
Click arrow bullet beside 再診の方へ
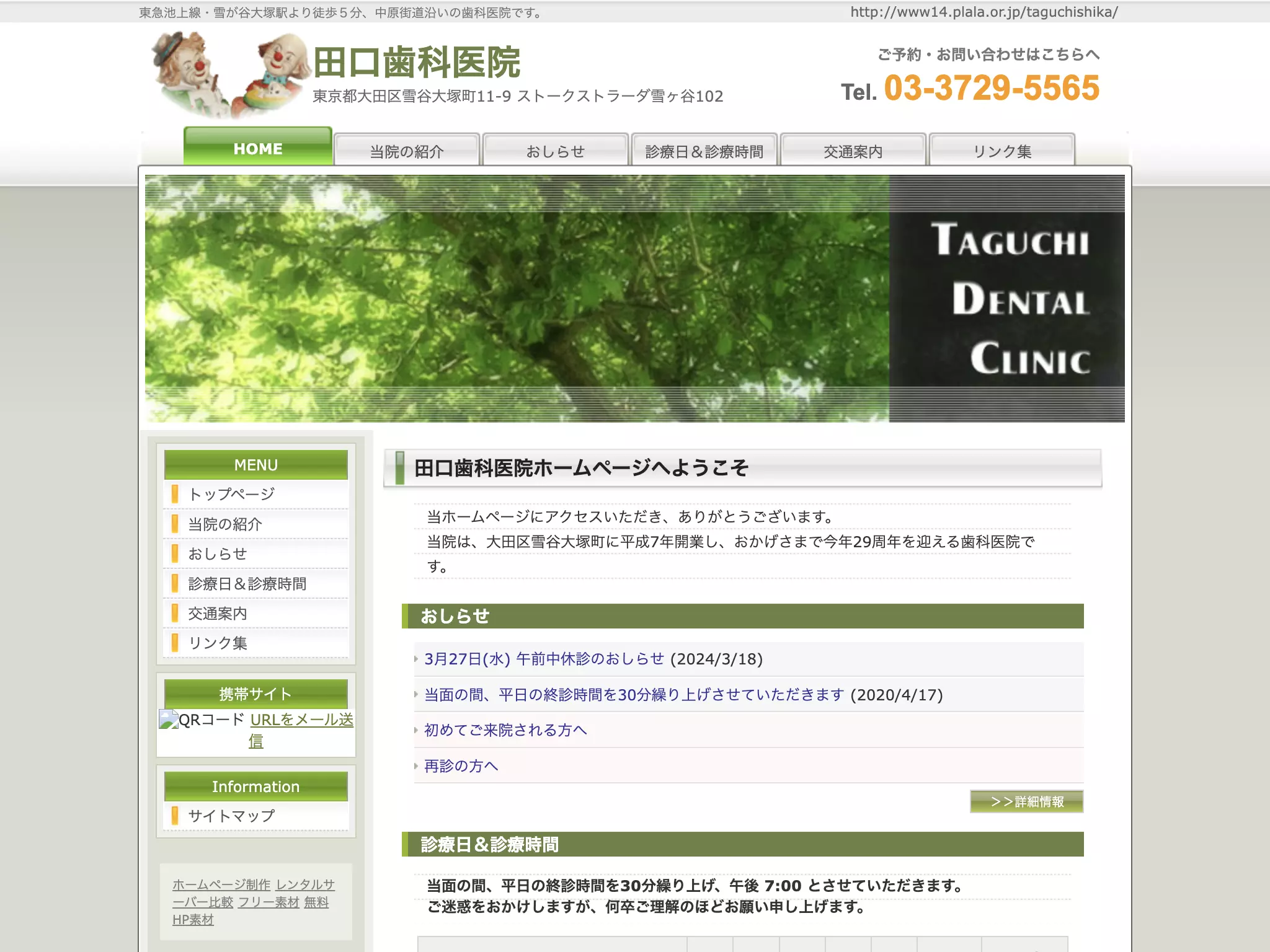tap(416, 766)
